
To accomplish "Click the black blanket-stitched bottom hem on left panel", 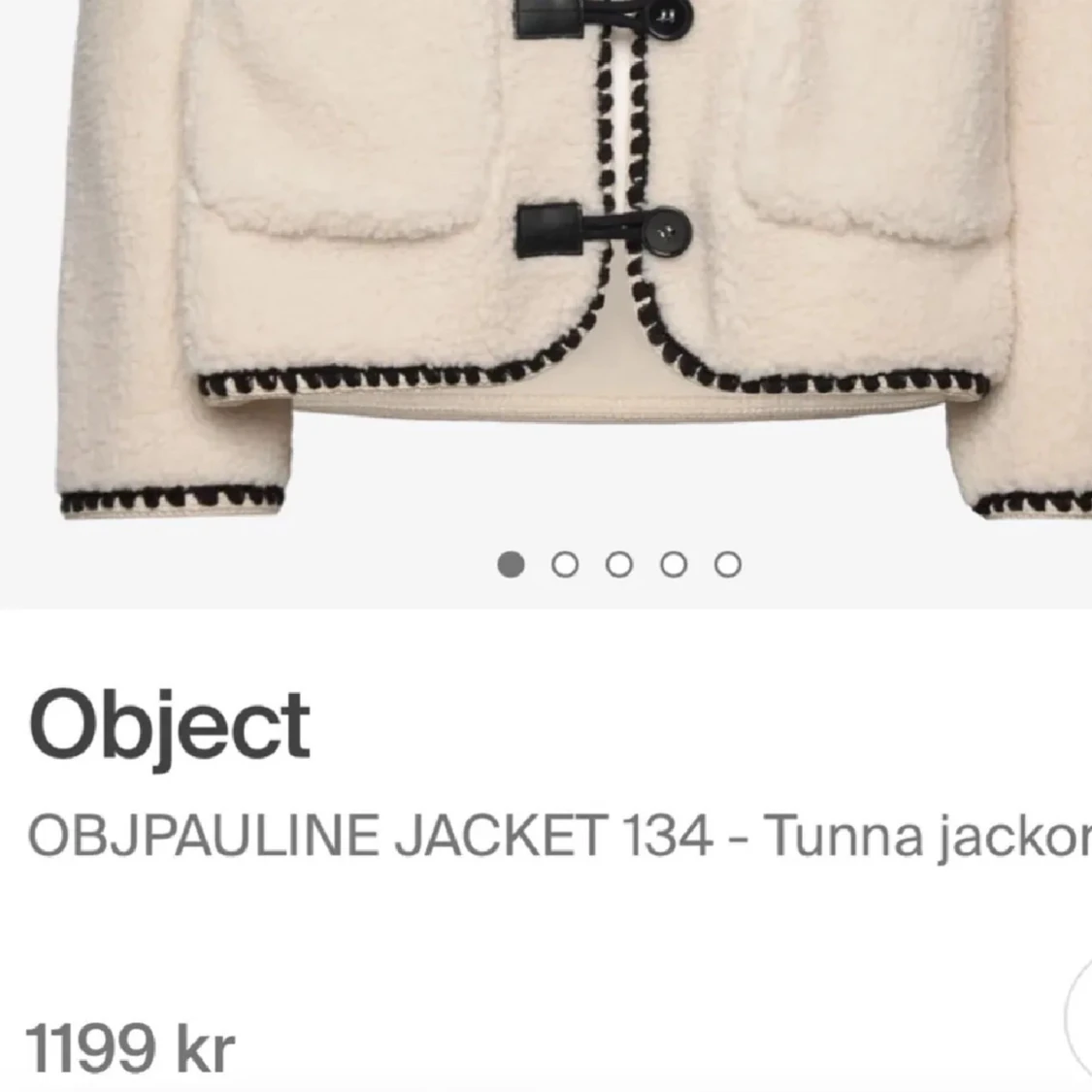I will coord(397,376).
